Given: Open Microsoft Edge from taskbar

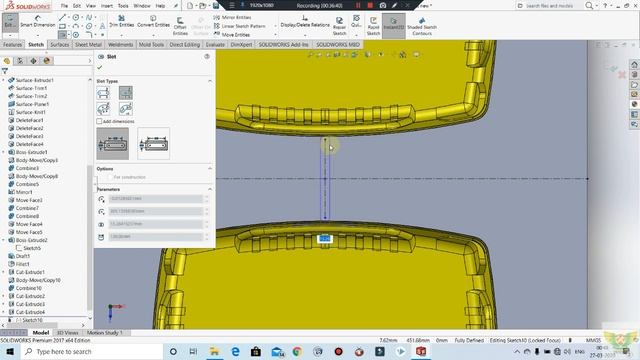Looking at the screenshot, I should pos(235,351).
